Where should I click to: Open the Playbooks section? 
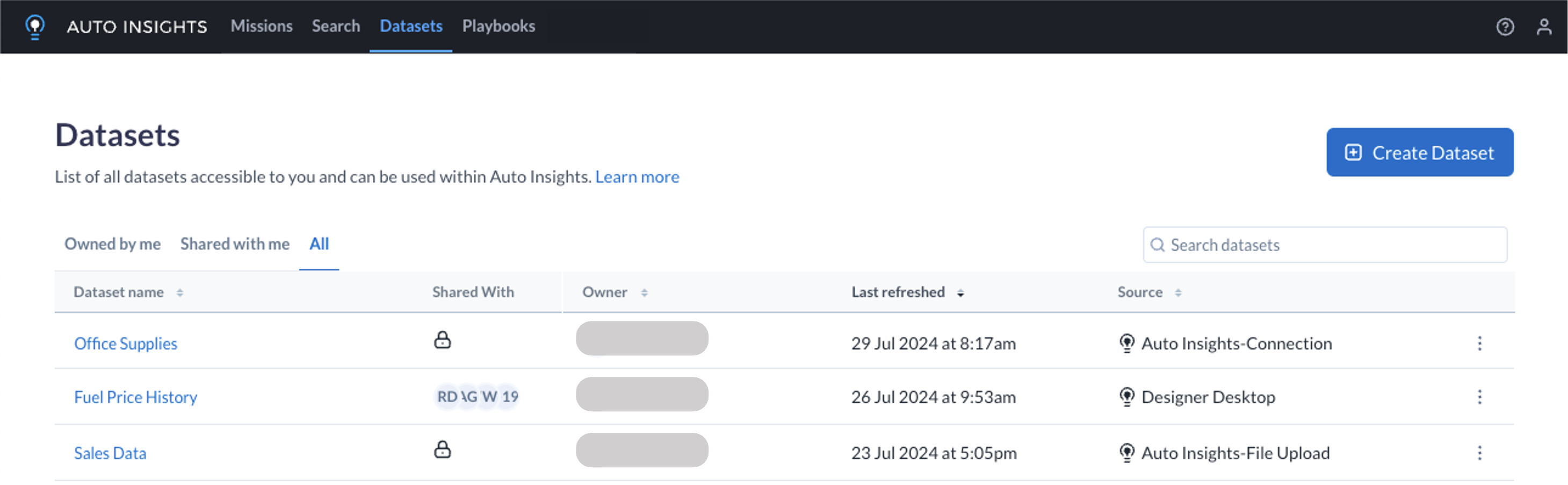click(498, 26)
